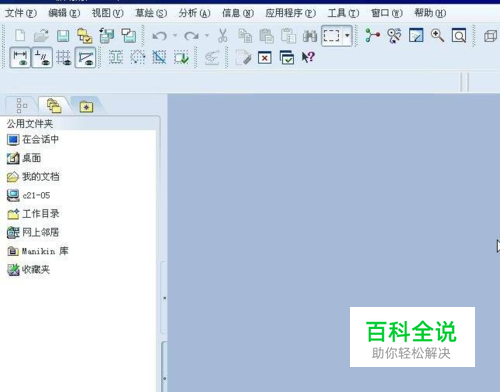Click the backup file icon
Screen dimensions: 500x392
tap(129, 36)
